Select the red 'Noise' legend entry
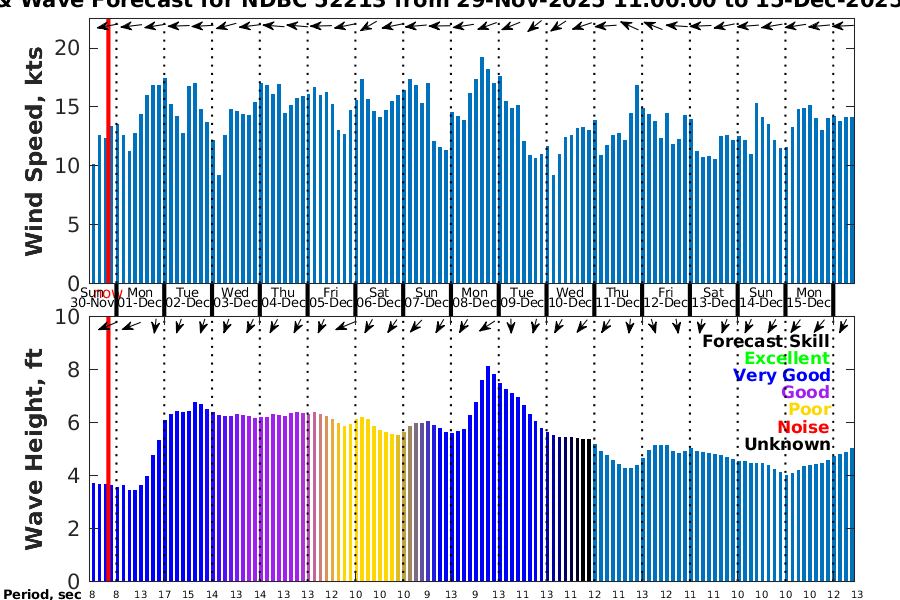This screenshot has height=600, width=900. tap(804, 427)
